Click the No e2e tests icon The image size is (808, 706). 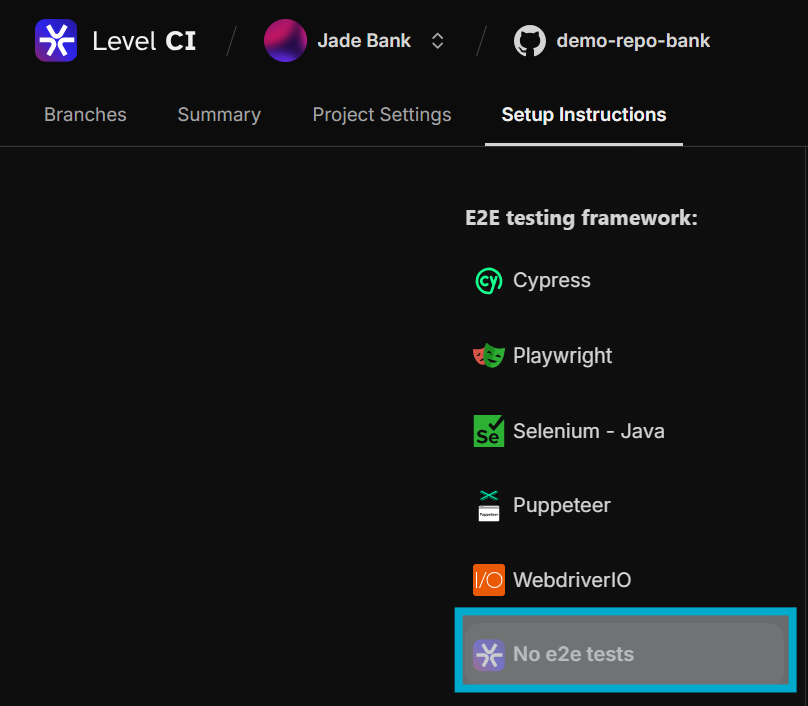point(488,655)
